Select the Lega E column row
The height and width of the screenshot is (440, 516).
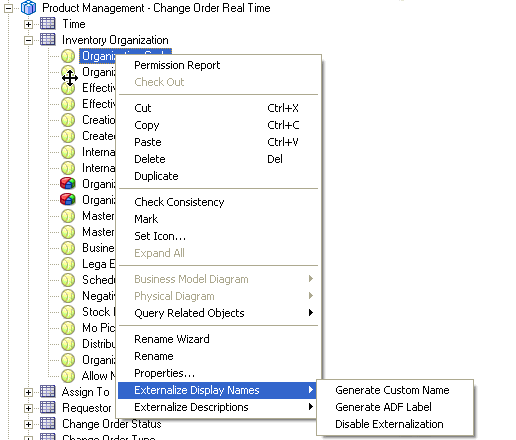99,264
